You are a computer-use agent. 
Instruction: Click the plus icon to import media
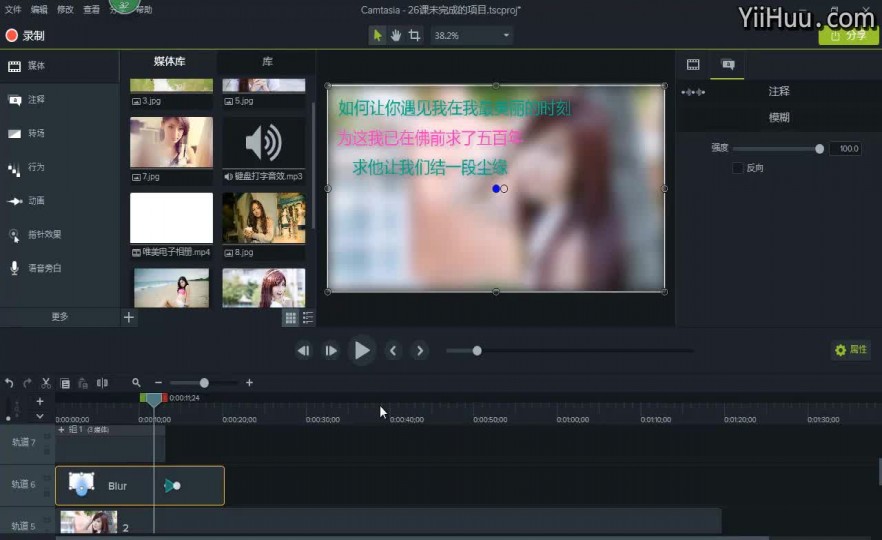(129, 317)
